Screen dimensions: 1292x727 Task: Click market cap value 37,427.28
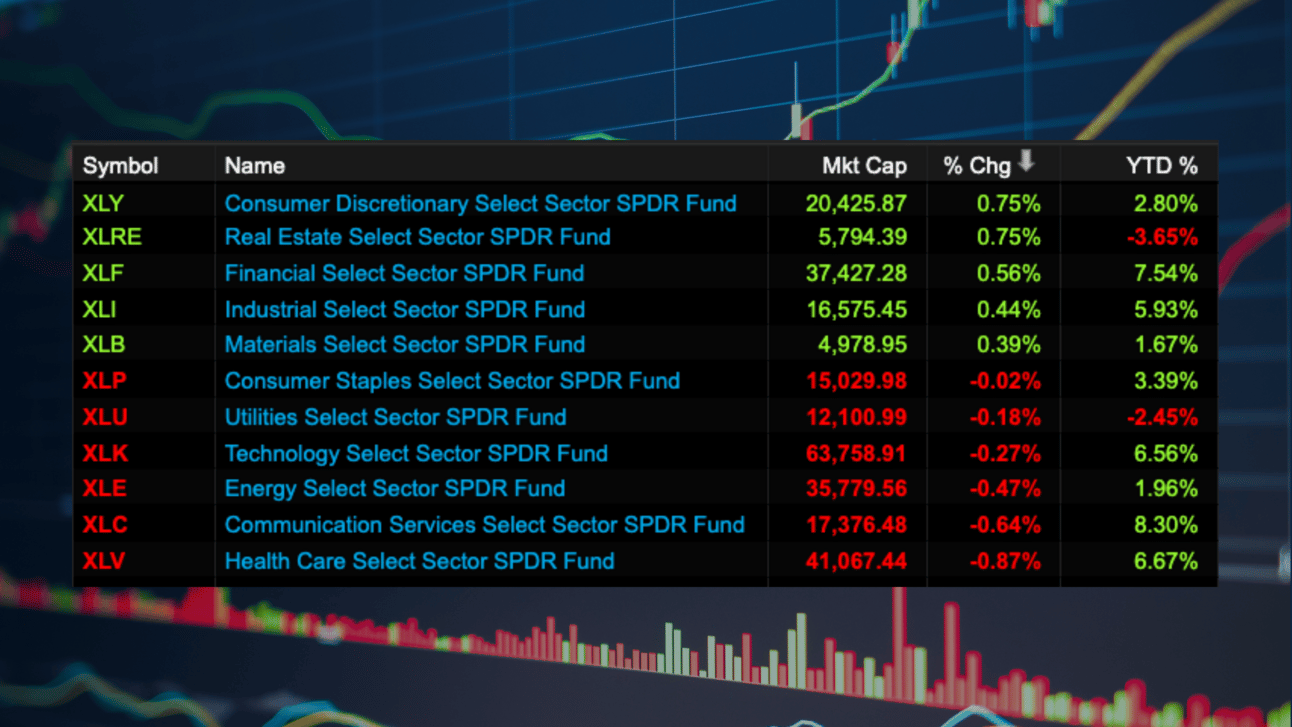[x=856, y=273]
